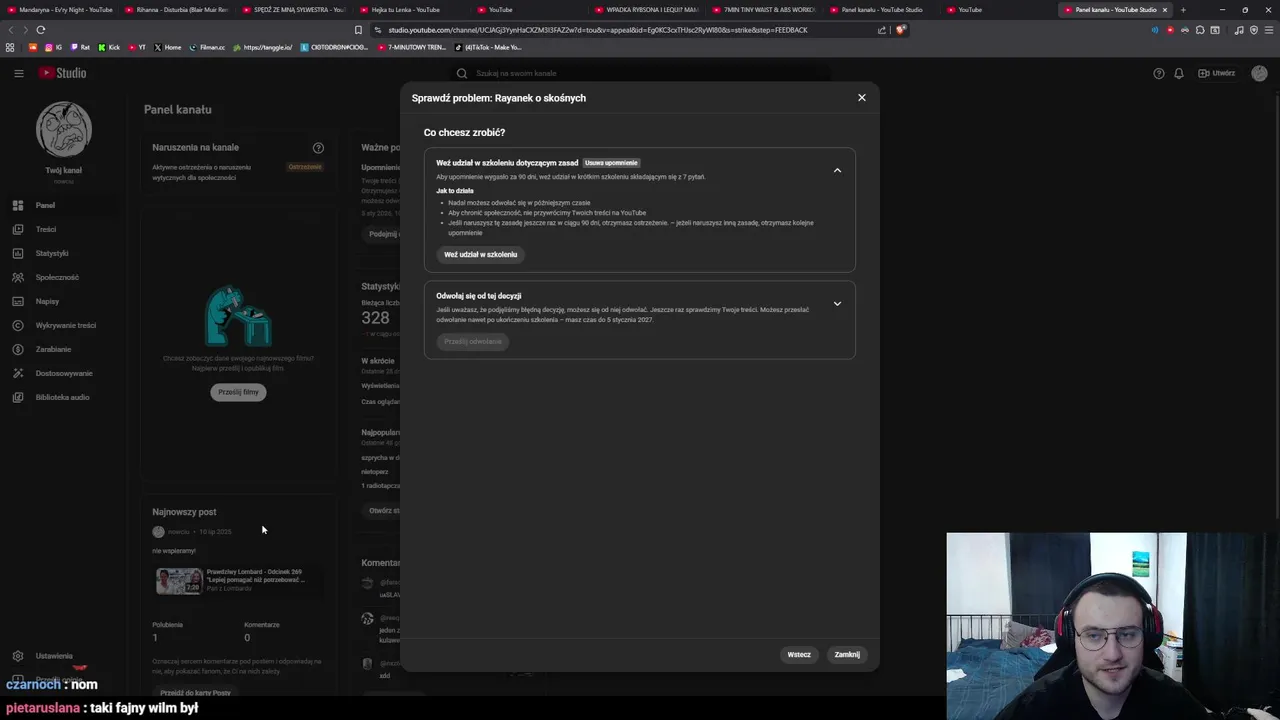Click the 'Usuwa upomnienie' badge
1280x720 pixels.
click(611, 163)
